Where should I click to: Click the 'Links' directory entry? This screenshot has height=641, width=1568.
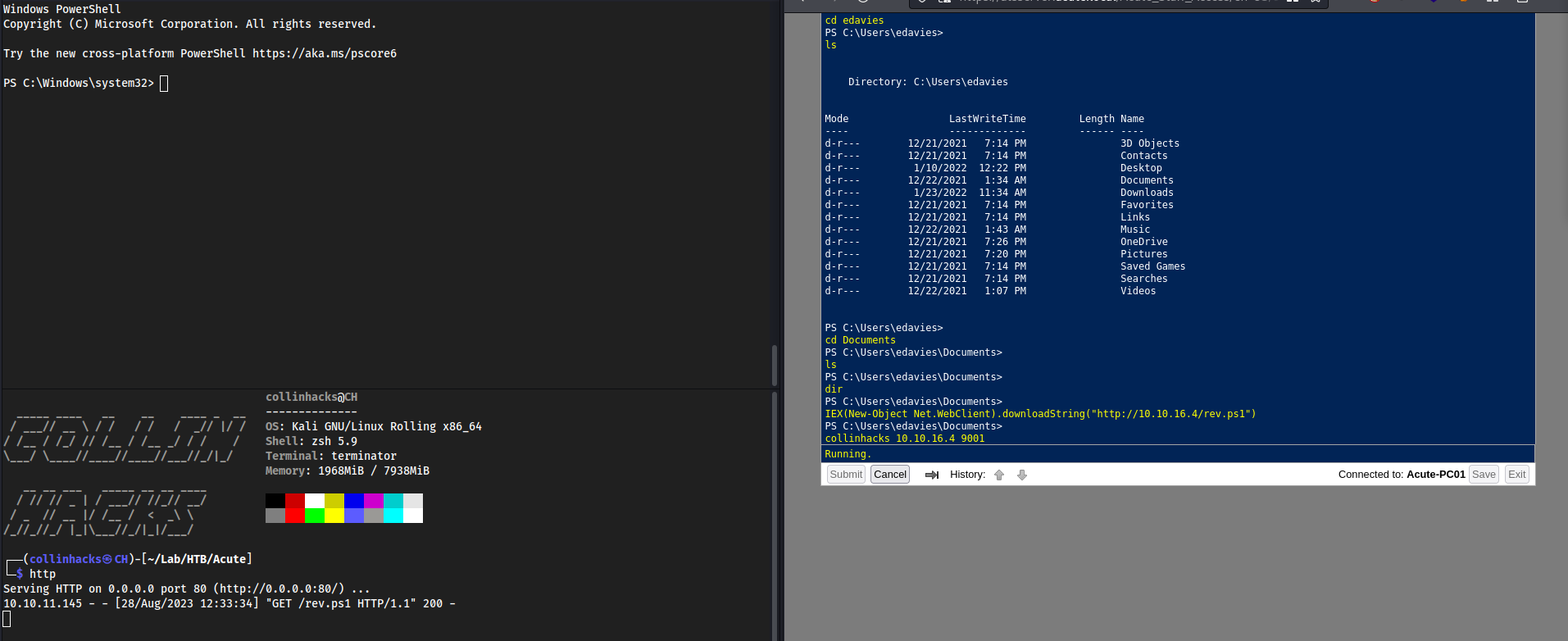1135,217
